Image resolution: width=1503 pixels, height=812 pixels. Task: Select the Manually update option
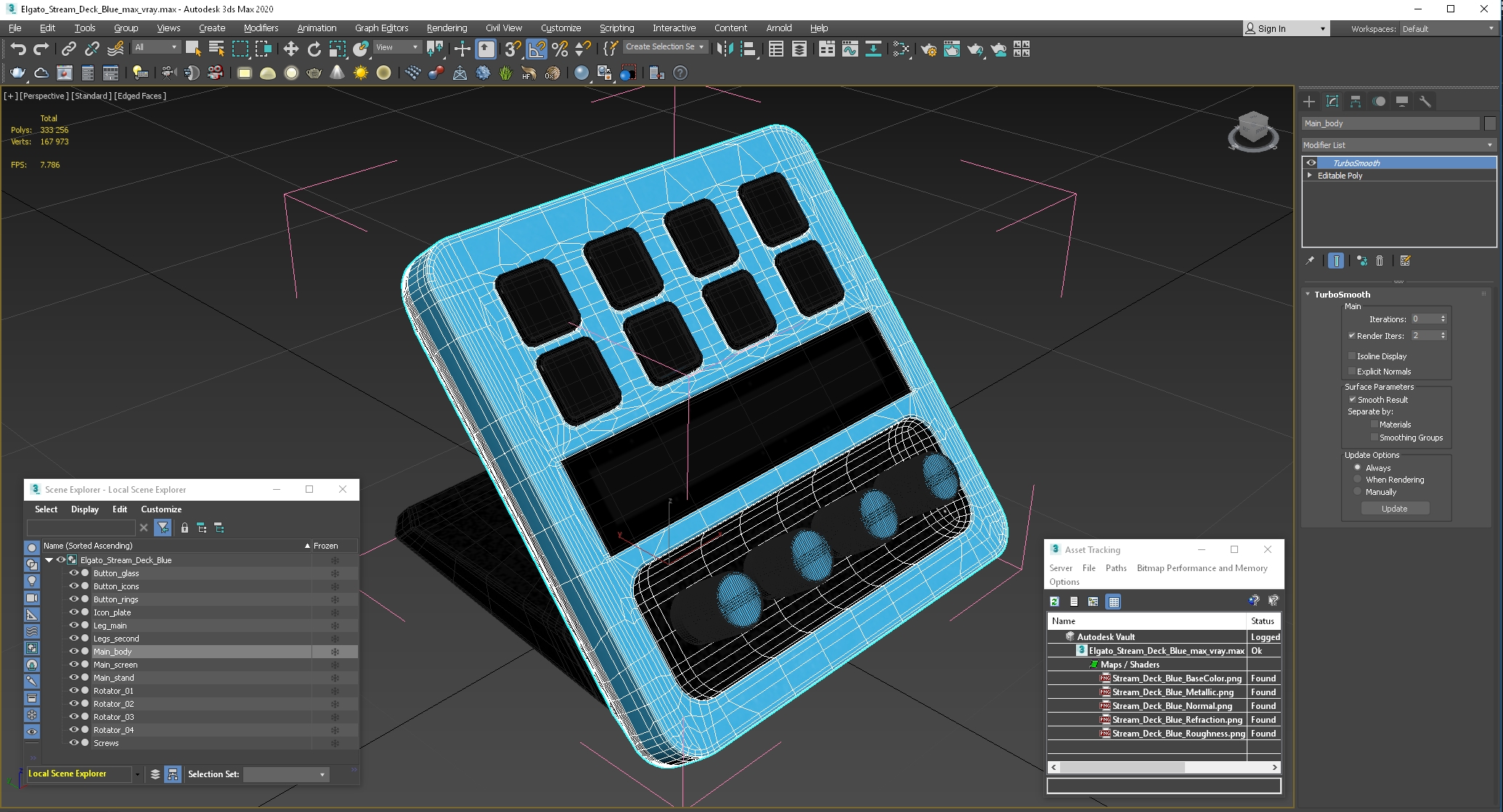(x=1357, y=491)
